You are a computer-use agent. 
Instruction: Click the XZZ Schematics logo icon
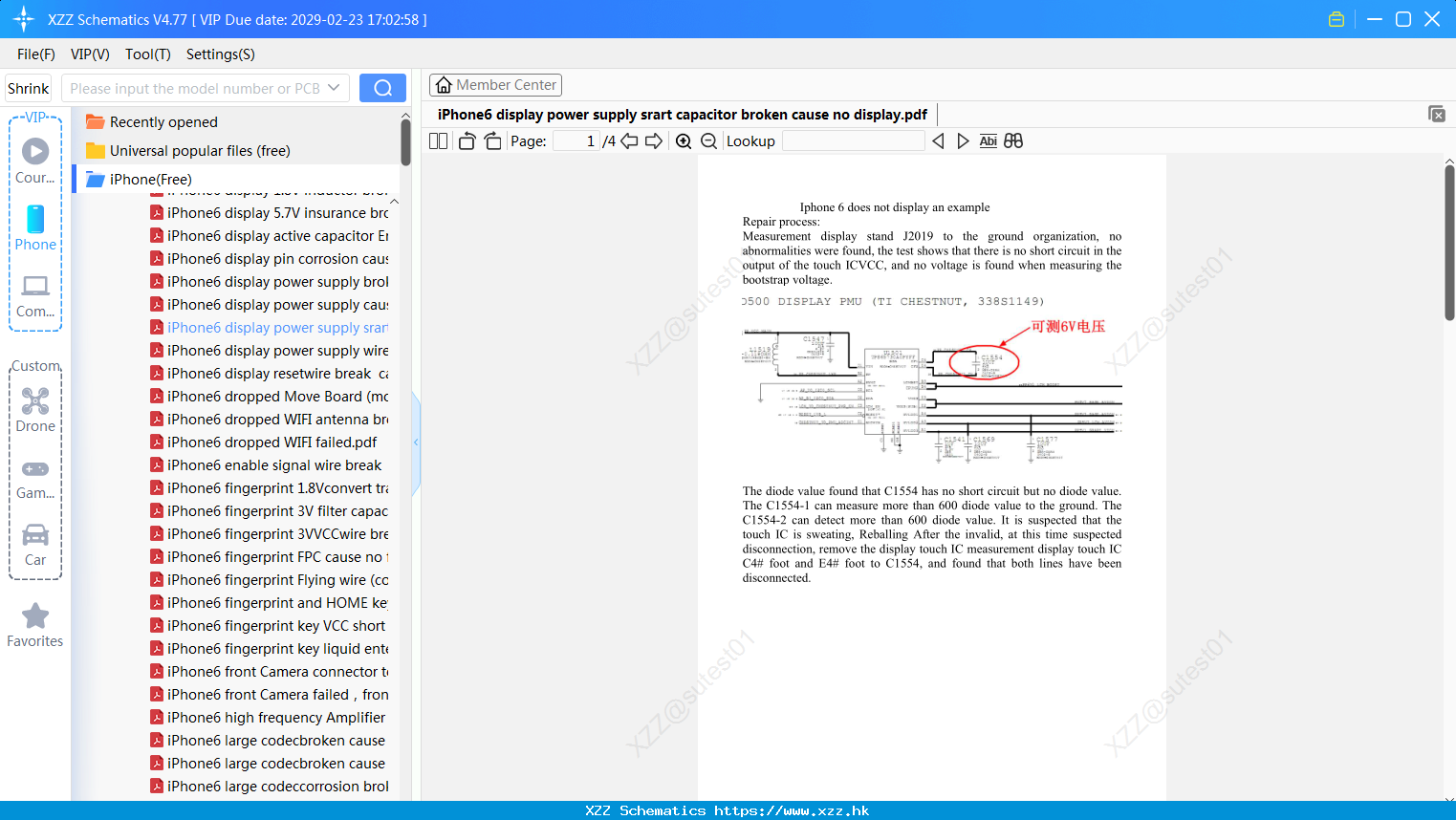click(23, 19)
